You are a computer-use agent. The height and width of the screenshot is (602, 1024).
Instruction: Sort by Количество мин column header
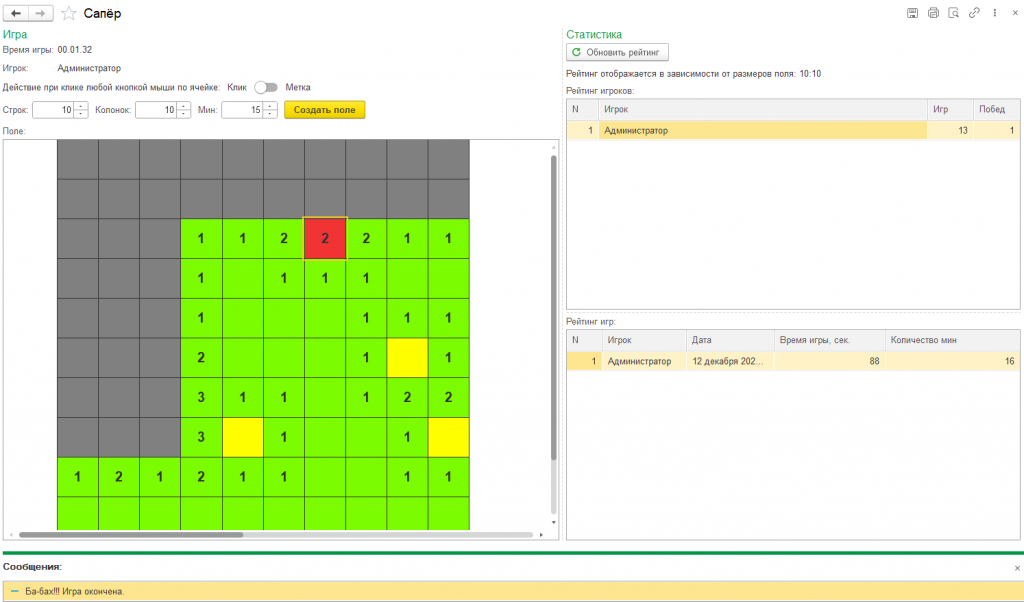pos(952,340)
